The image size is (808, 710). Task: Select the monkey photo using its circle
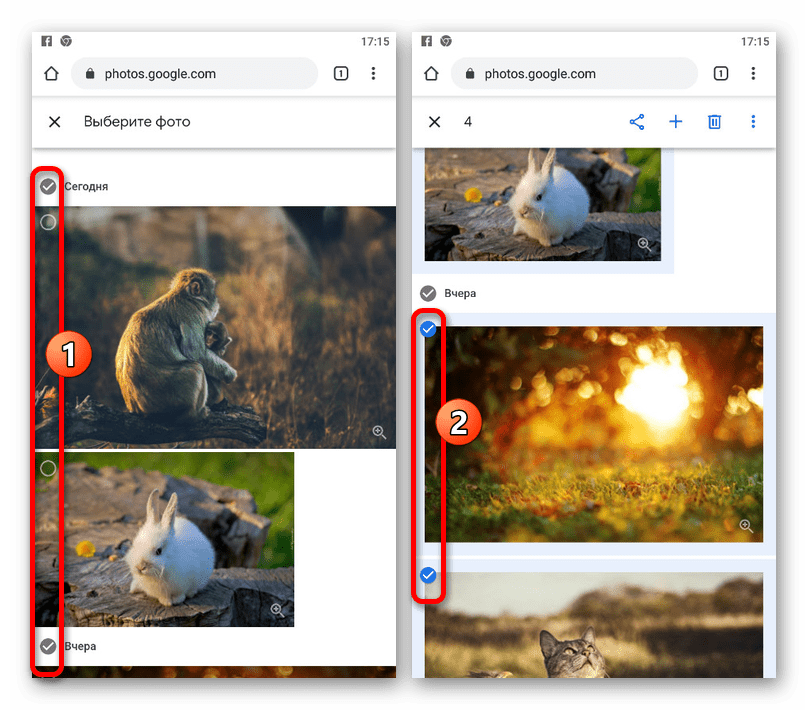[48, 222]
